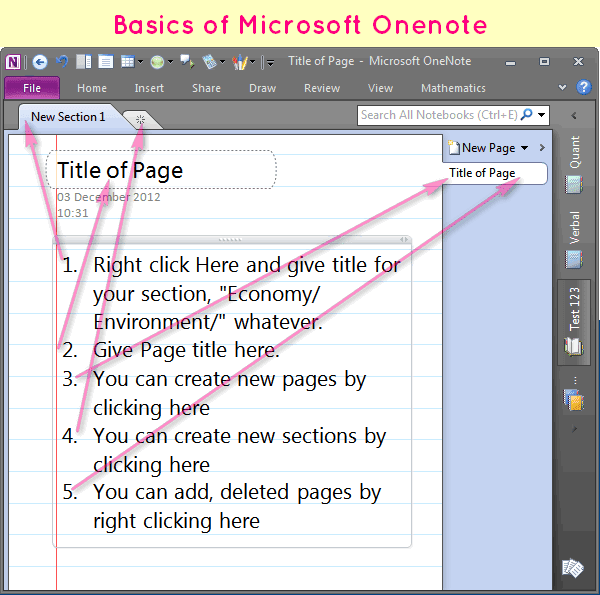Switch to Full Page View icon
Screen dimensions: 600x595
105,62
